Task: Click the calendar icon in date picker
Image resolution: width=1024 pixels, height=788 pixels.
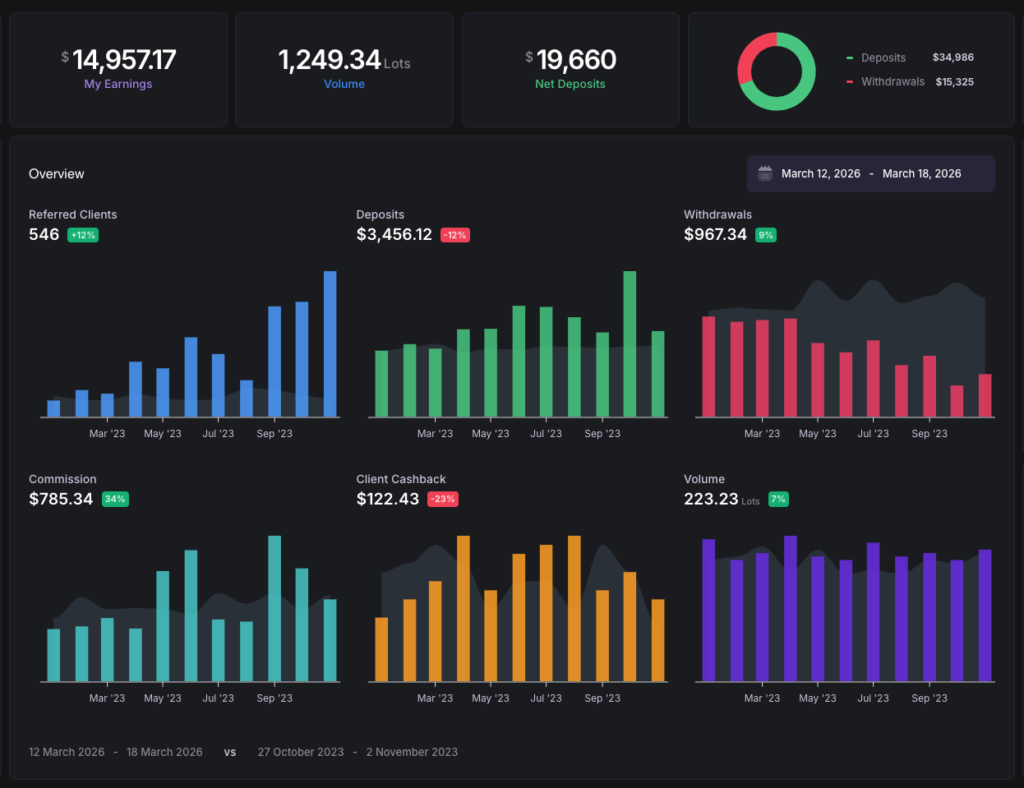Action: [x=765, y=174]
